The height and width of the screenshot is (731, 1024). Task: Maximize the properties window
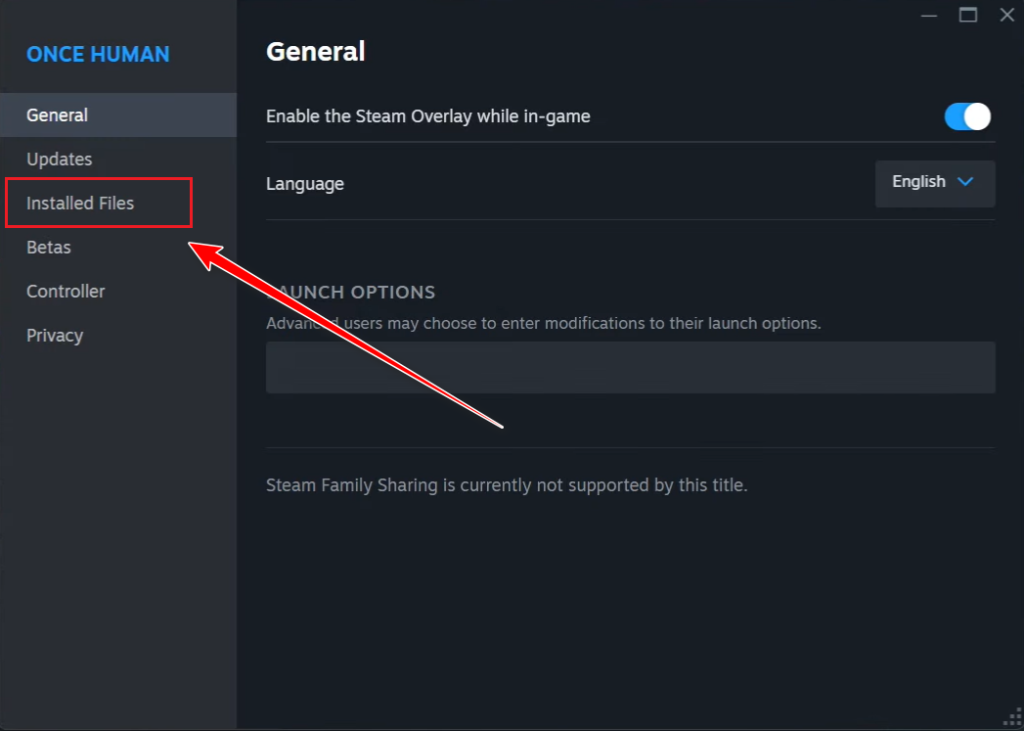(x=967, y=14)
